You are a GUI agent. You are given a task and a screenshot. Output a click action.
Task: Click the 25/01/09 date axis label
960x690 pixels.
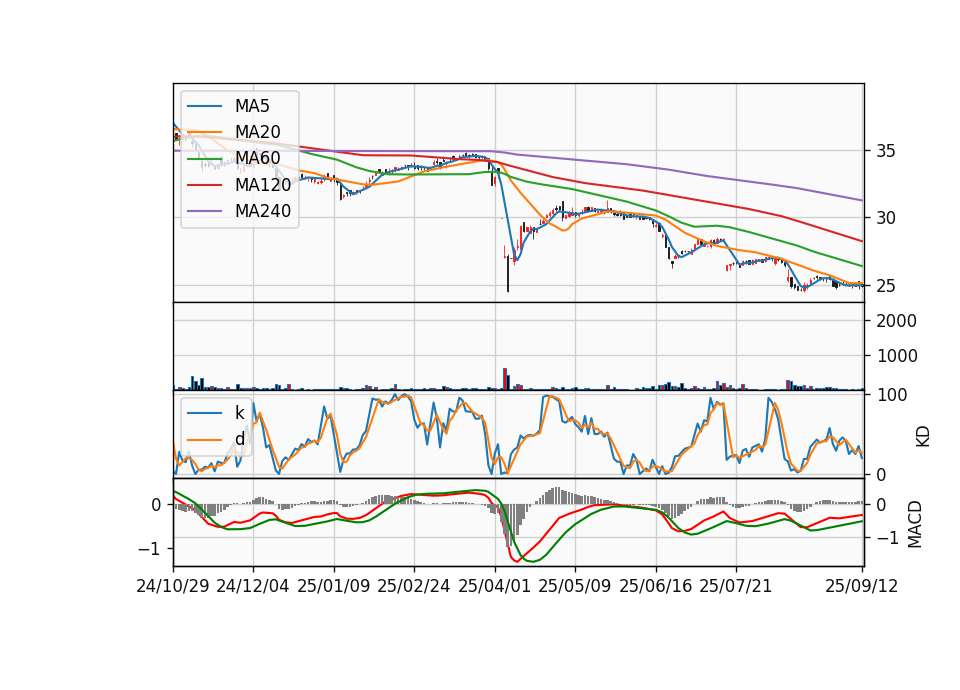[x=333, y=586]
